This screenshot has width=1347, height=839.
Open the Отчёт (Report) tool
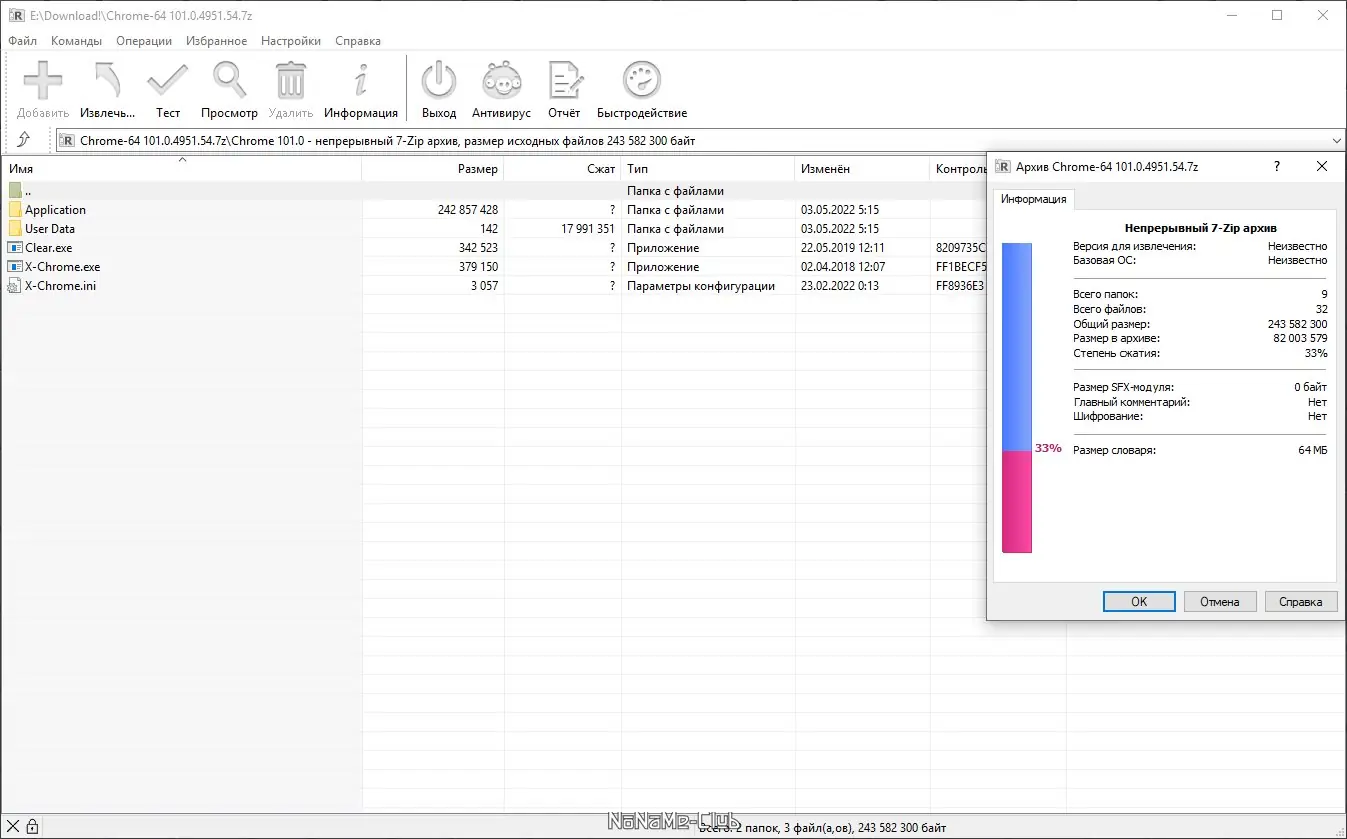pyautogui.click(x=564, y=80)
